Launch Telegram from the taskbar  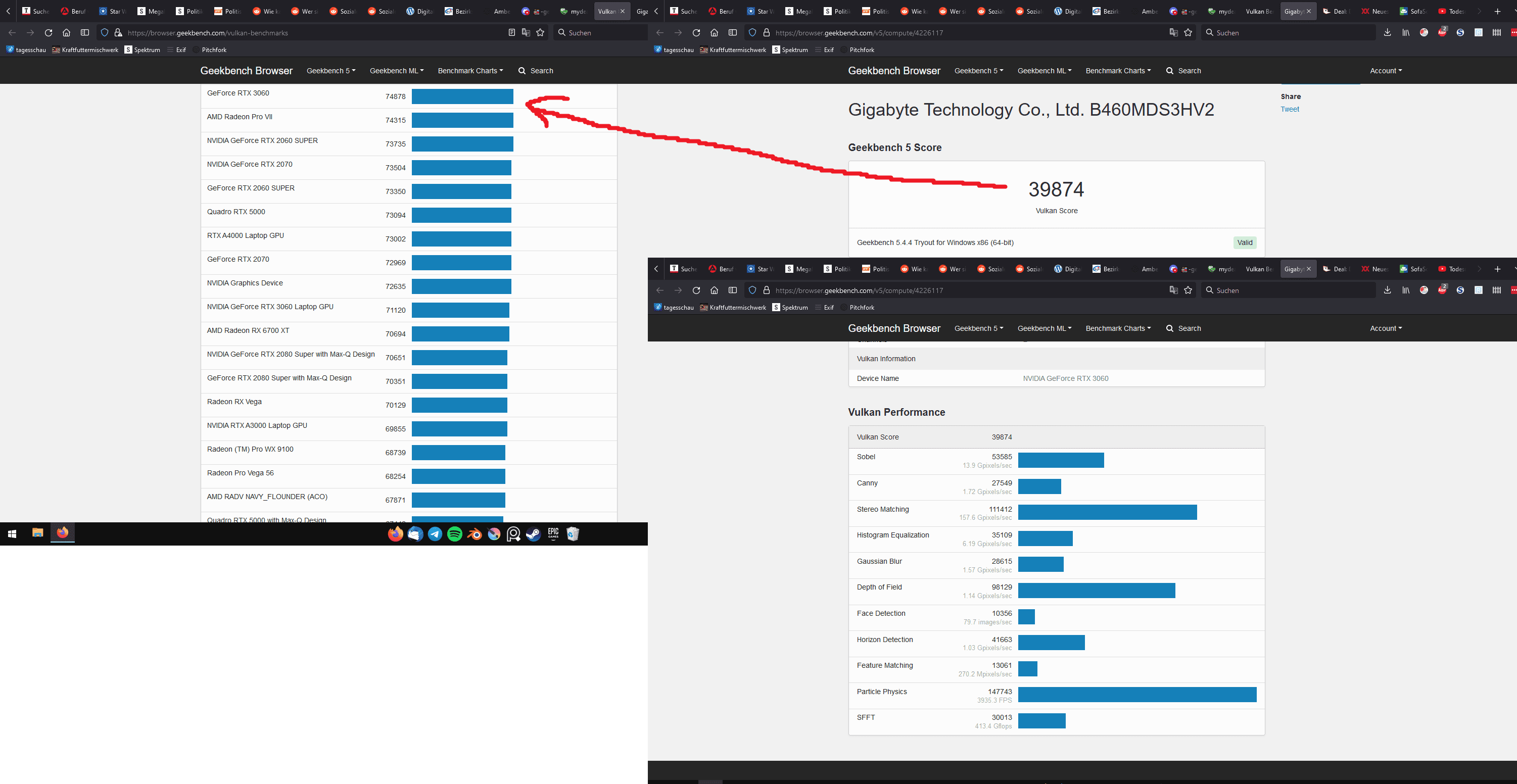click(435, 534)
